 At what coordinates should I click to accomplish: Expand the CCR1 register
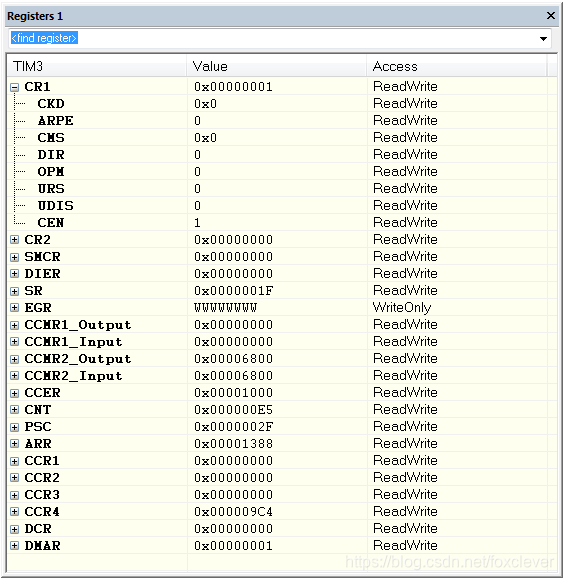(14, 461)
